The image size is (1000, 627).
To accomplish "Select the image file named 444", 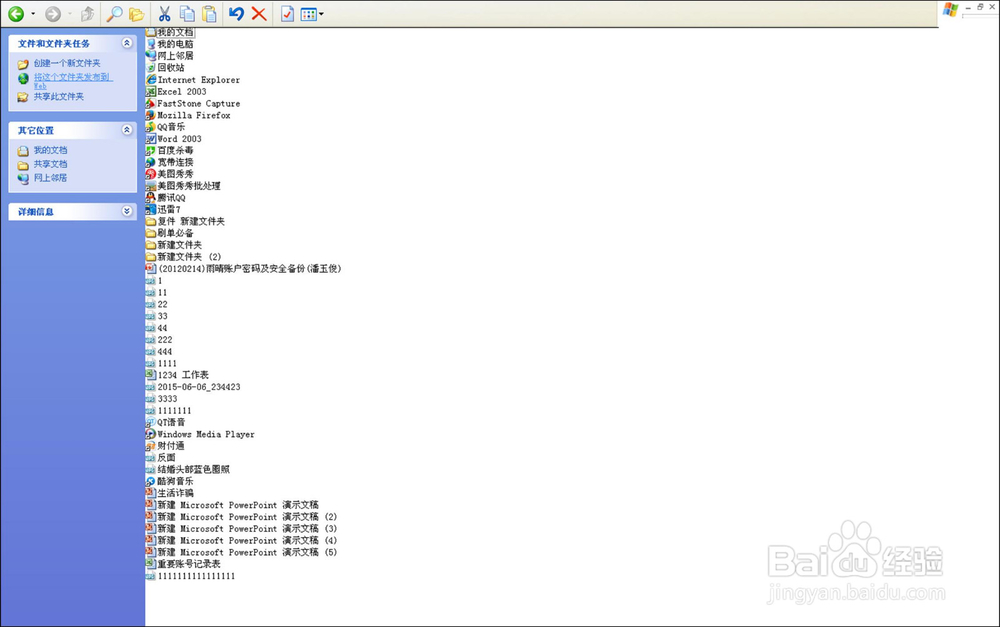I will tap(159, 351).
